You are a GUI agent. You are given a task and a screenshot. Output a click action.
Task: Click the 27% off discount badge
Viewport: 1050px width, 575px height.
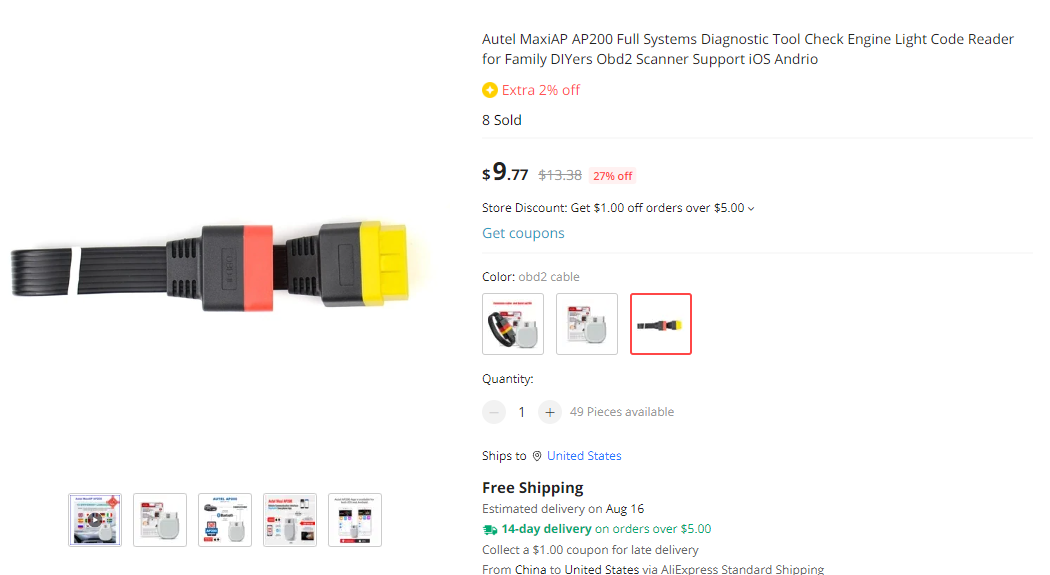click(612, 176)
